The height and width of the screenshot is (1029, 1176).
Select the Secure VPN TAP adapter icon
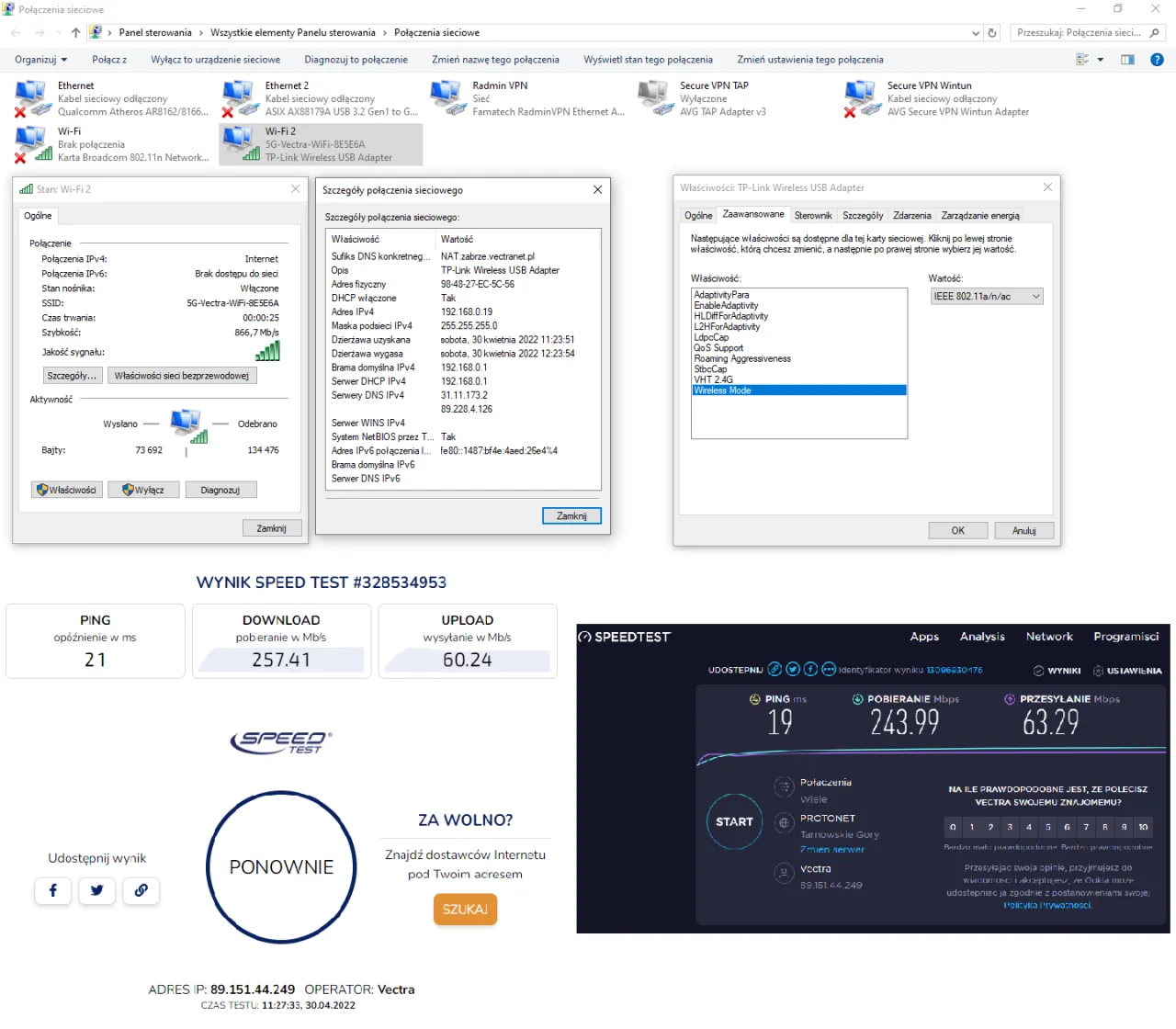click(x=654, y=97)
